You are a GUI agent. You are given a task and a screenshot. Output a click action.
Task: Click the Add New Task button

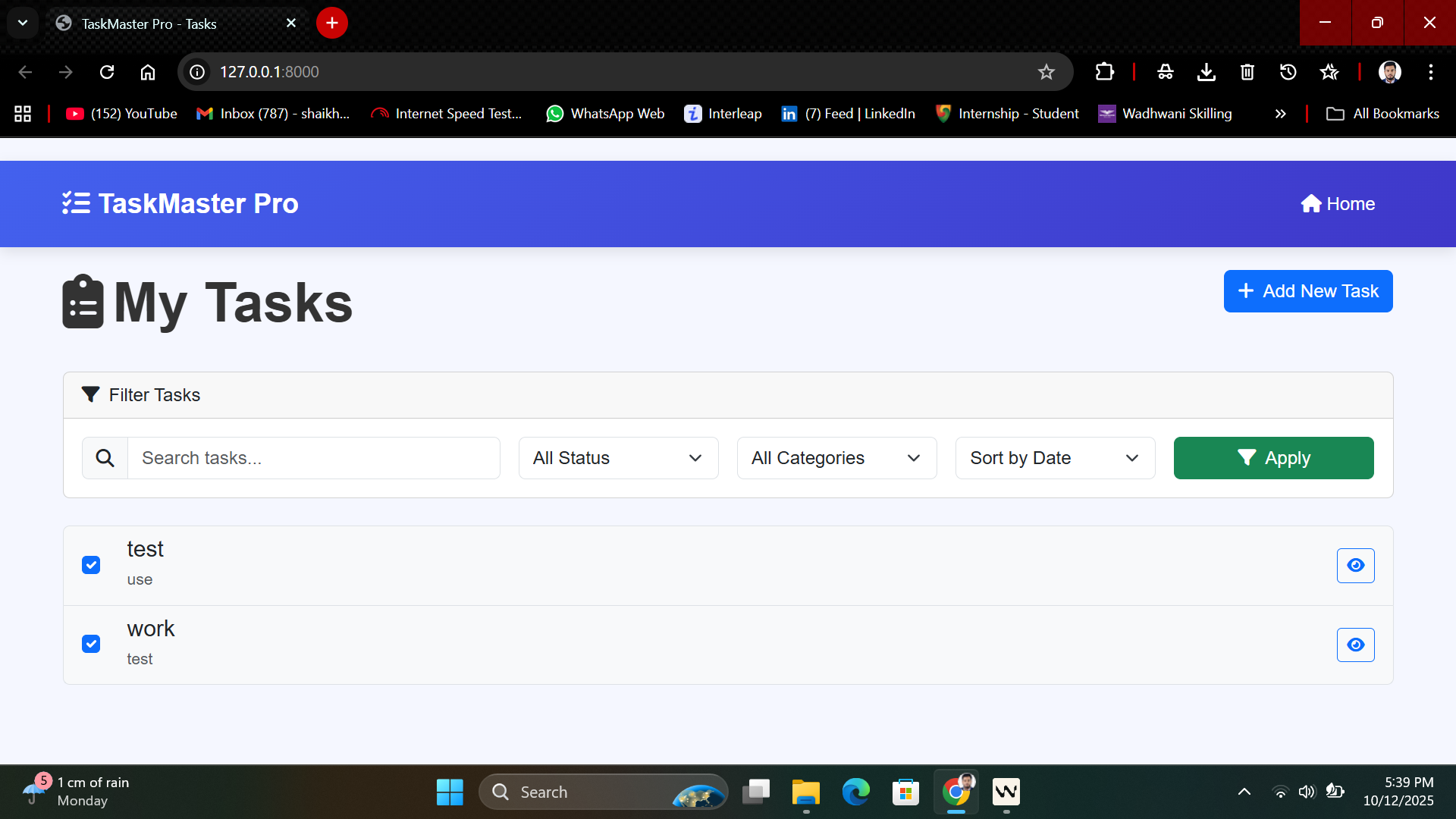1308,291
